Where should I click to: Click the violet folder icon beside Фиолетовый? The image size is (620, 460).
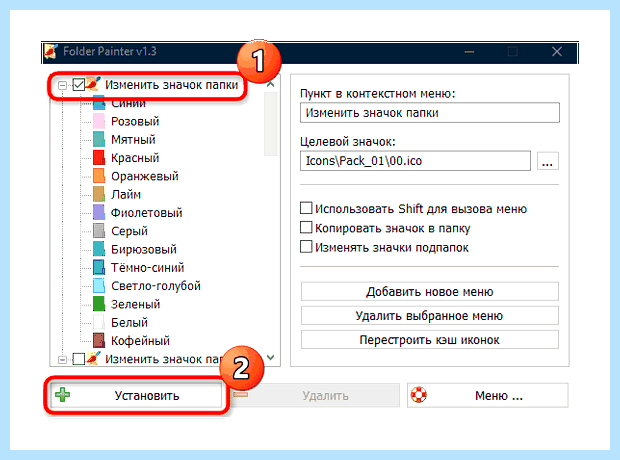click(x=99, y=213)
